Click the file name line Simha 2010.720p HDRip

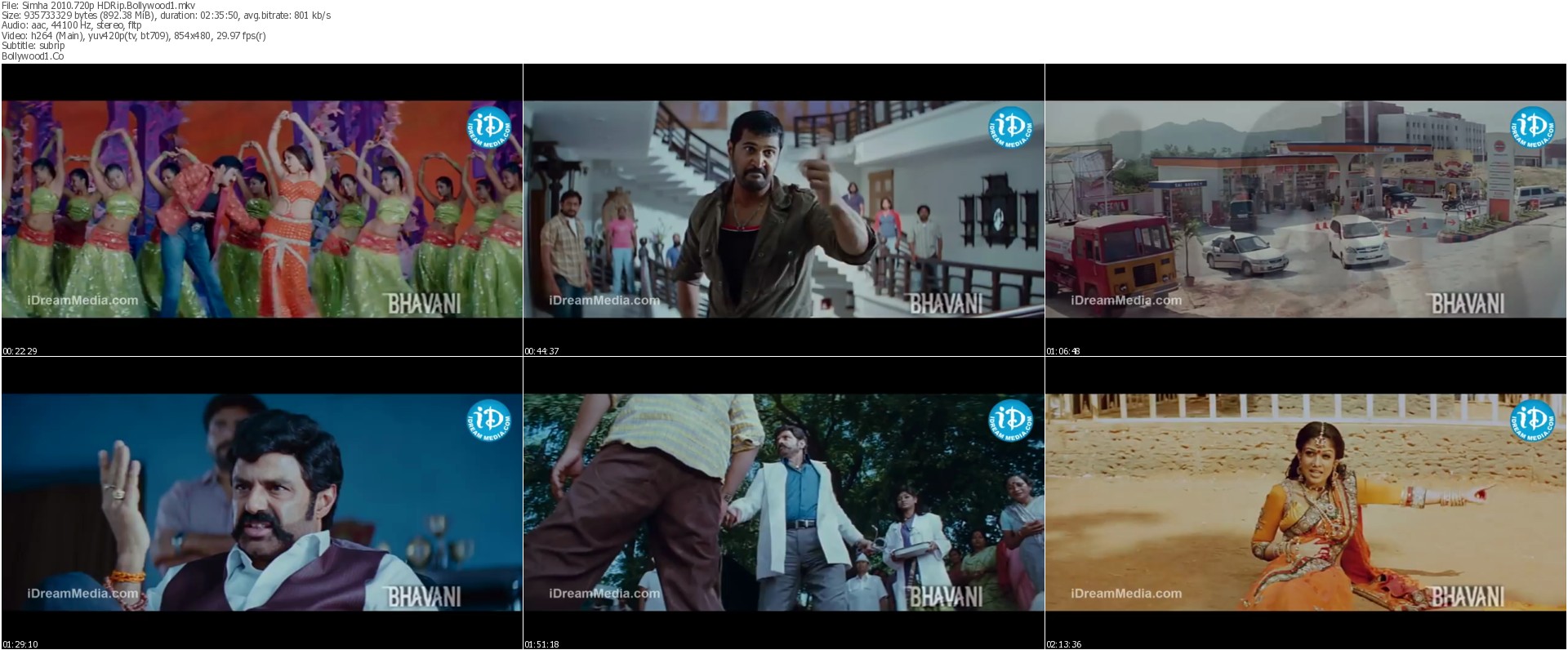coord(98,6)
